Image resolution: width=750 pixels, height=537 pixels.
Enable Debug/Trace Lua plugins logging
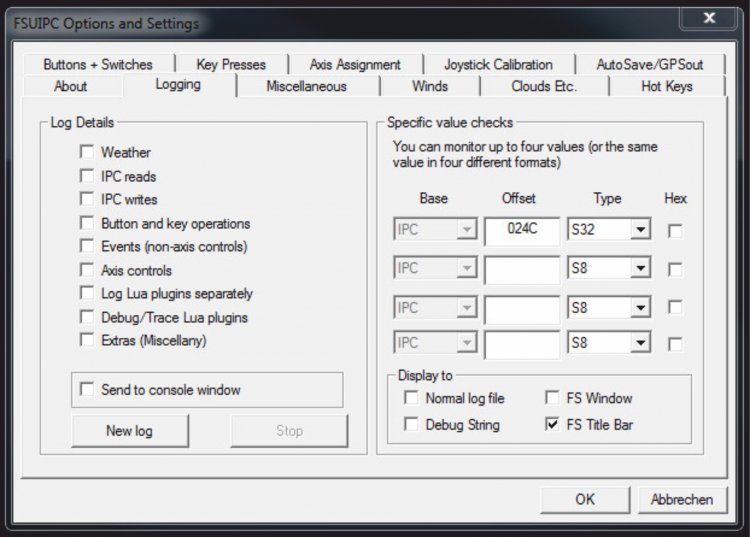click(87, 317)
